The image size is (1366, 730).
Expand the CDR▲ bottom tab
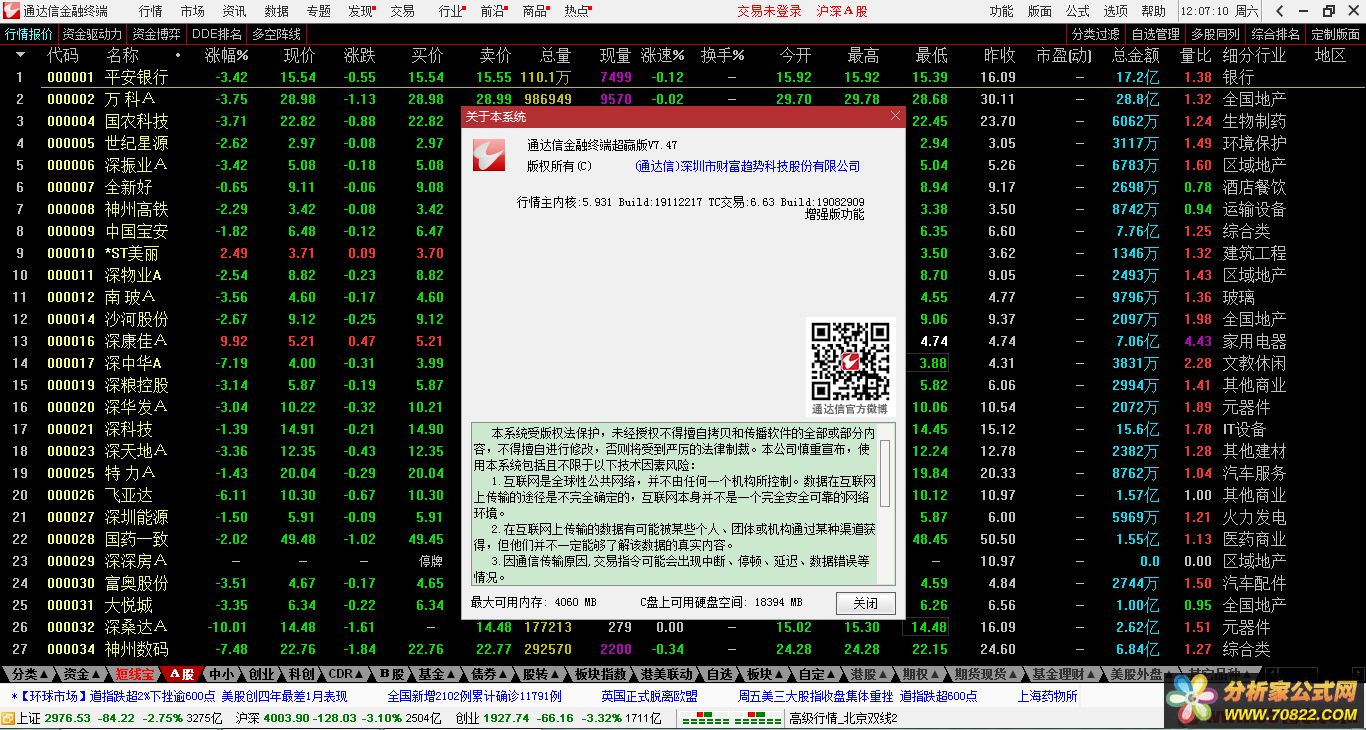(346, 674)
